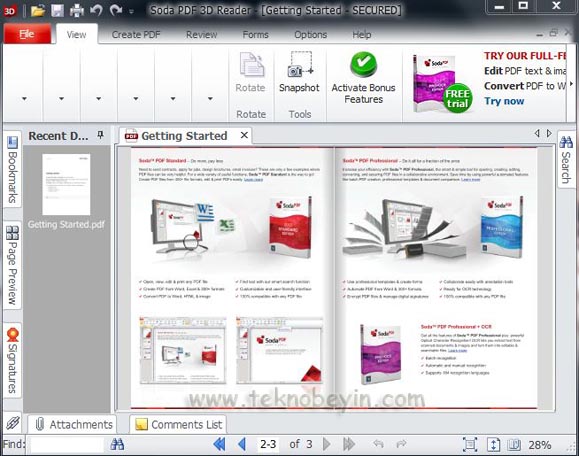Go to the next page

click(326, 444)
